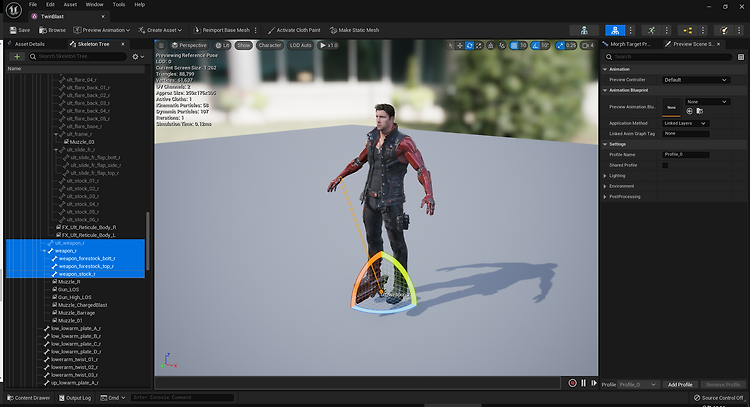This screenshot has height=407, width=750.
Task: Open the Asset menu
Action: [70, 4]
